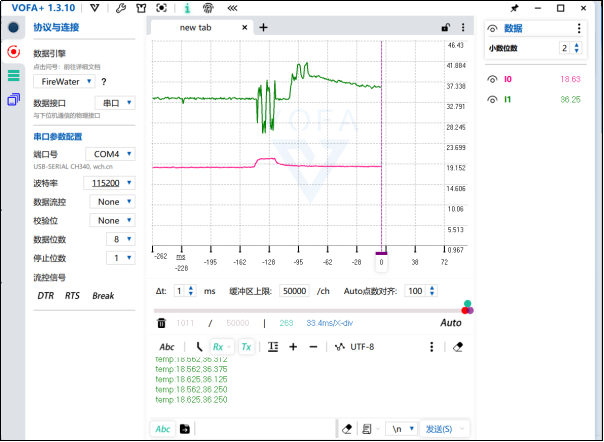Expand the COM4 port dropdown
The height and width of the screenshot is (442, 604).
(108, 154)
